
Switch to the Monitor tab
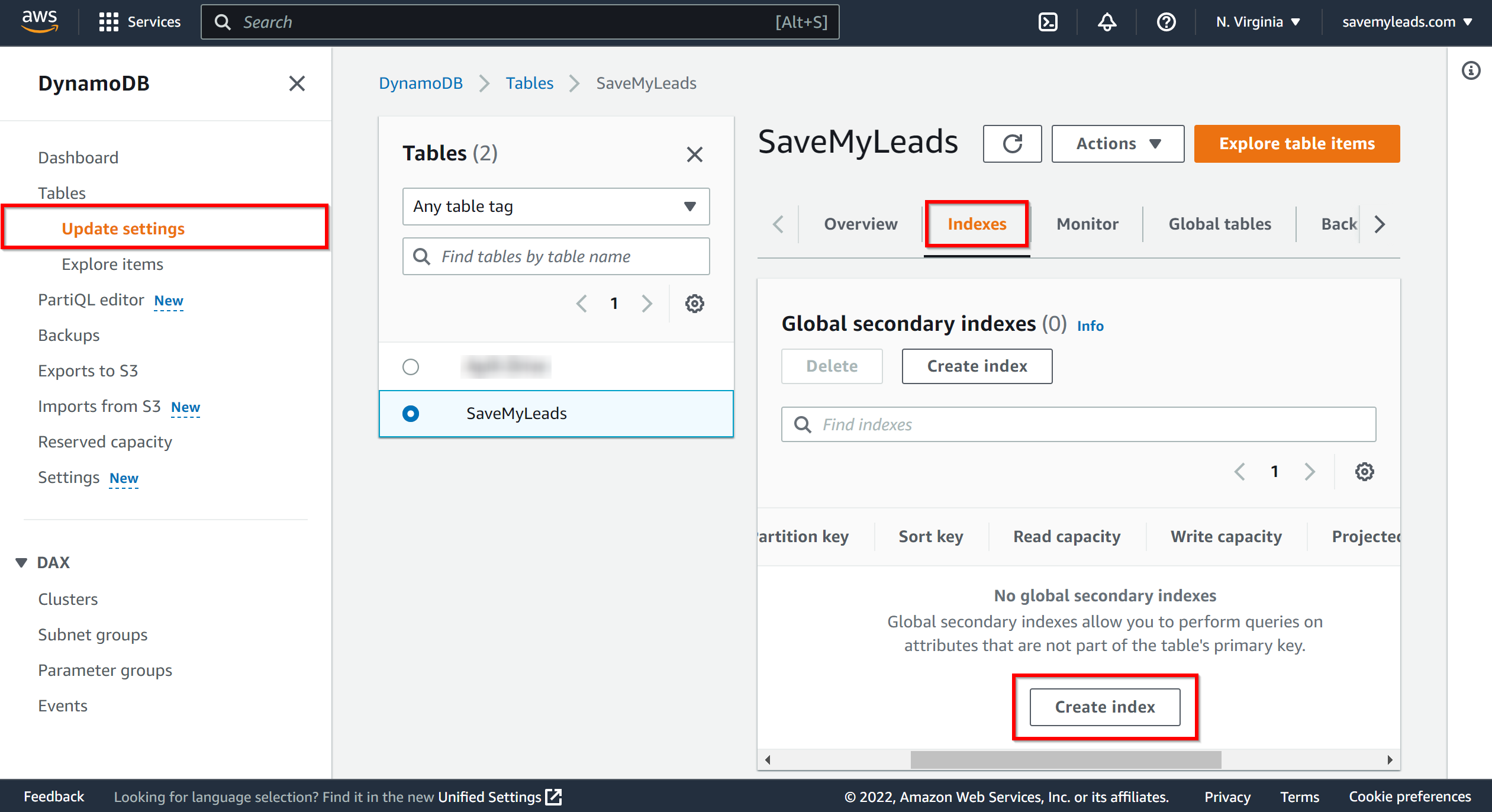click(x=1087, y=224)
